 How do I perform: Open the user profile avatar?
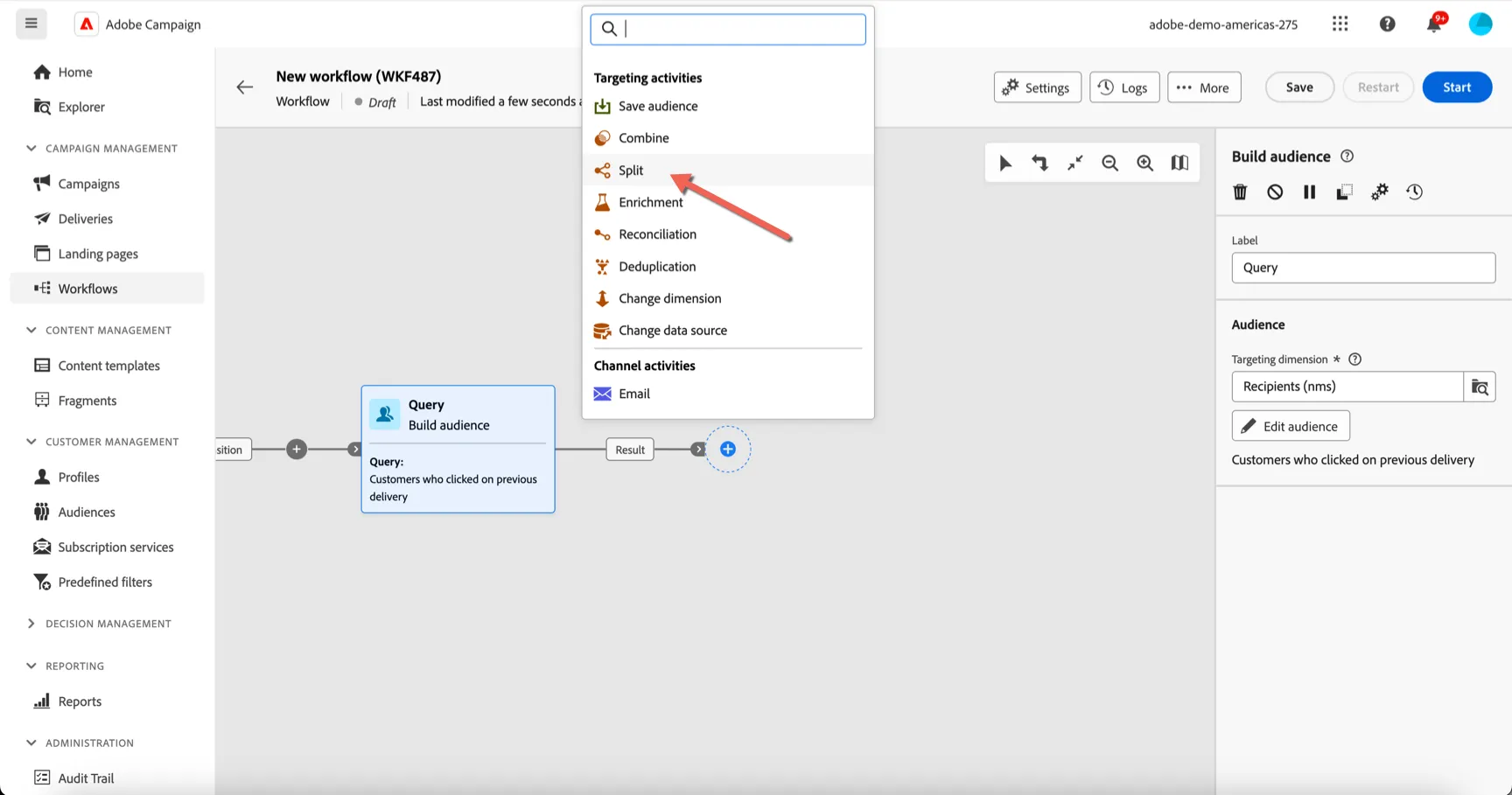click(x=1480, y=24)
